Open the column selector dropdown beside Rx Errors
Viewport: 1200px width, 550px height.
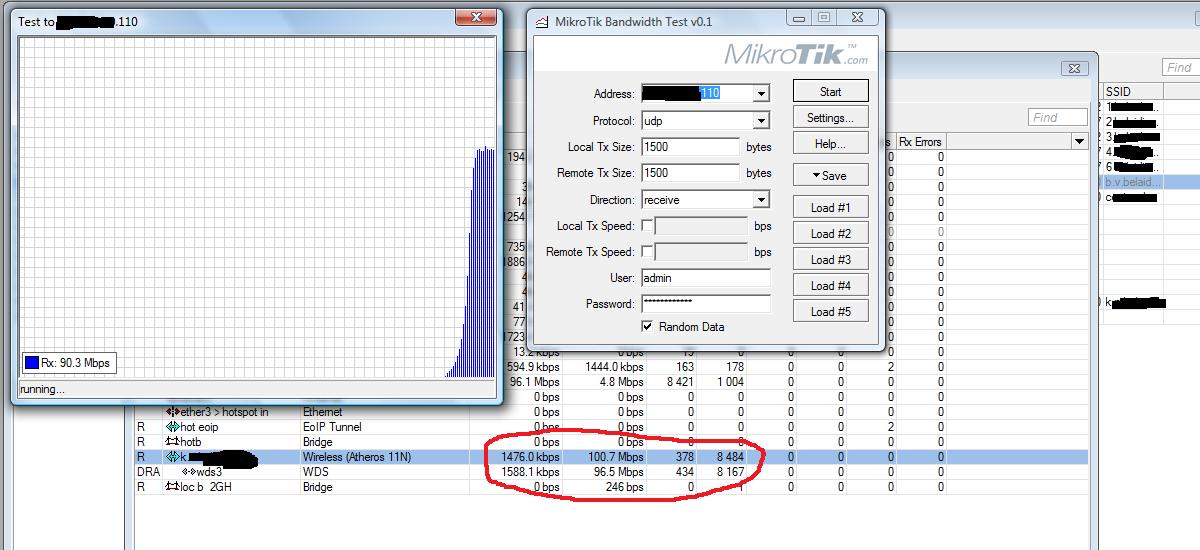click(1079, 142)
